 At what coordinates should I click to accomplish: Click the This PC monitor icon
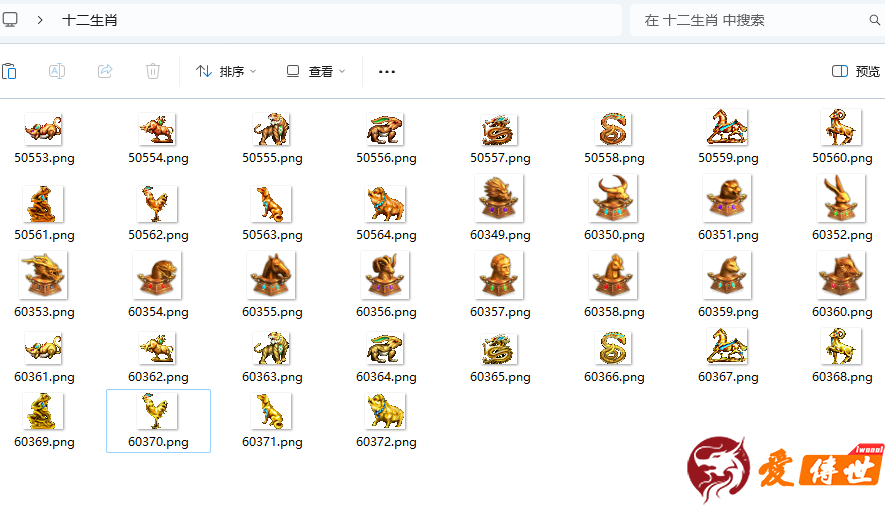(x=10, y=19)
